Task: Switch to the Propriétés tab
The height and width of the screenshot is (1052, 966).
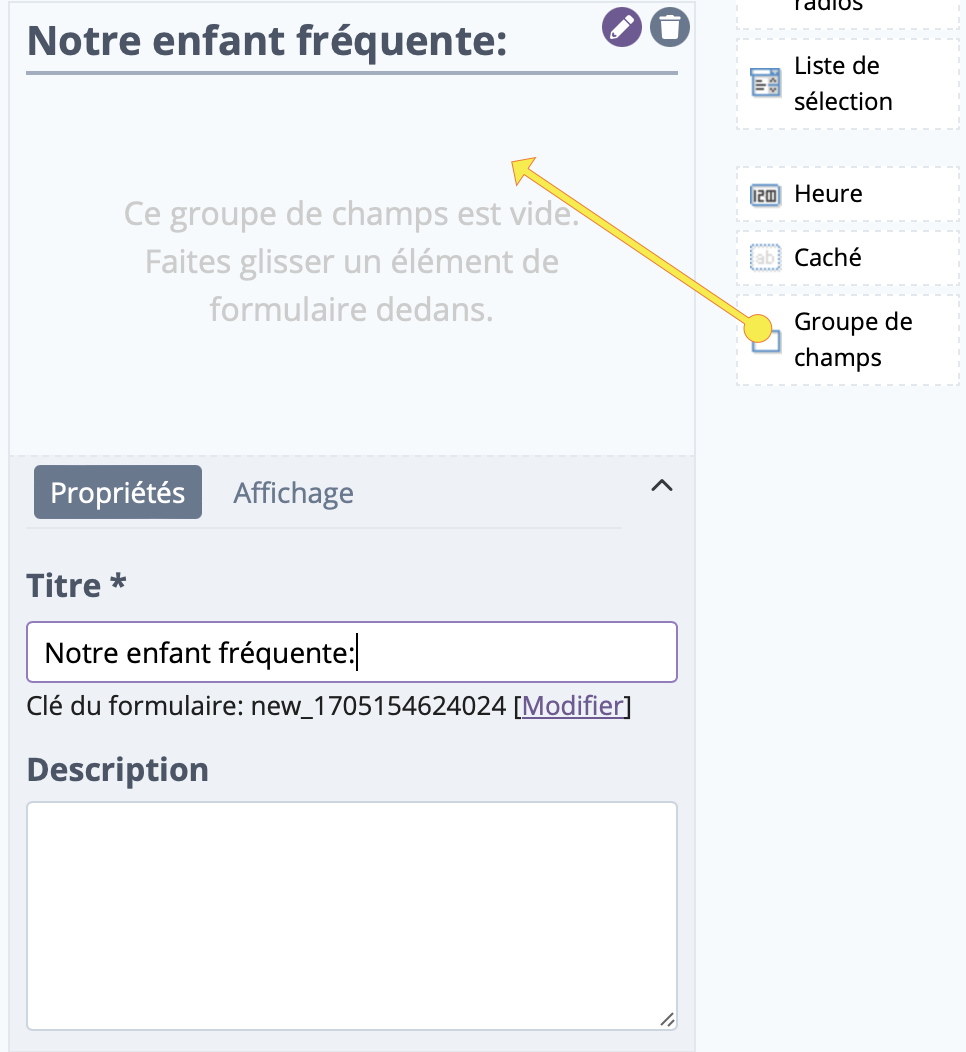Action: pos(118,492)
